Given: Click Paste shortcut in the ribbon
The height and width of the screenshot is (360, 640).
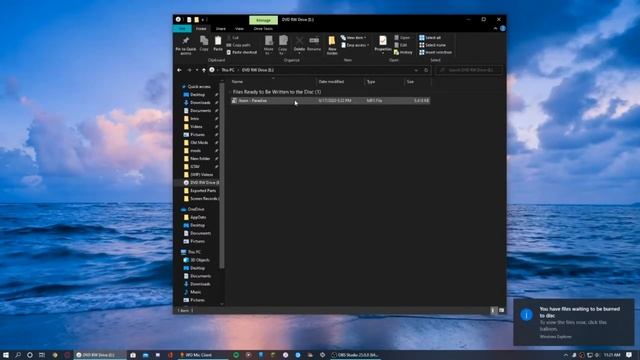Looking at the screenshot, I should [242, 52].
